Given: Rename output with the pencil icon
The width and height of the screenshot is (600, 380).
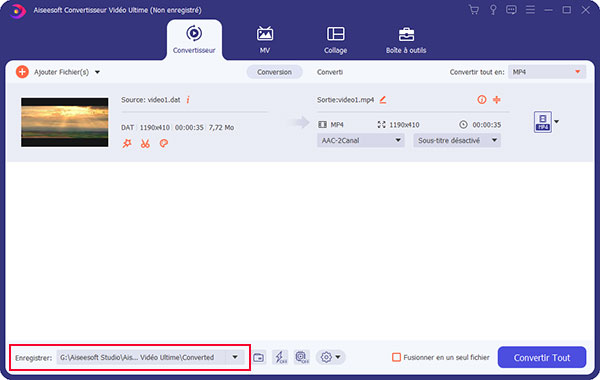Looking at the screenshot, I should [x=383, y=100].
